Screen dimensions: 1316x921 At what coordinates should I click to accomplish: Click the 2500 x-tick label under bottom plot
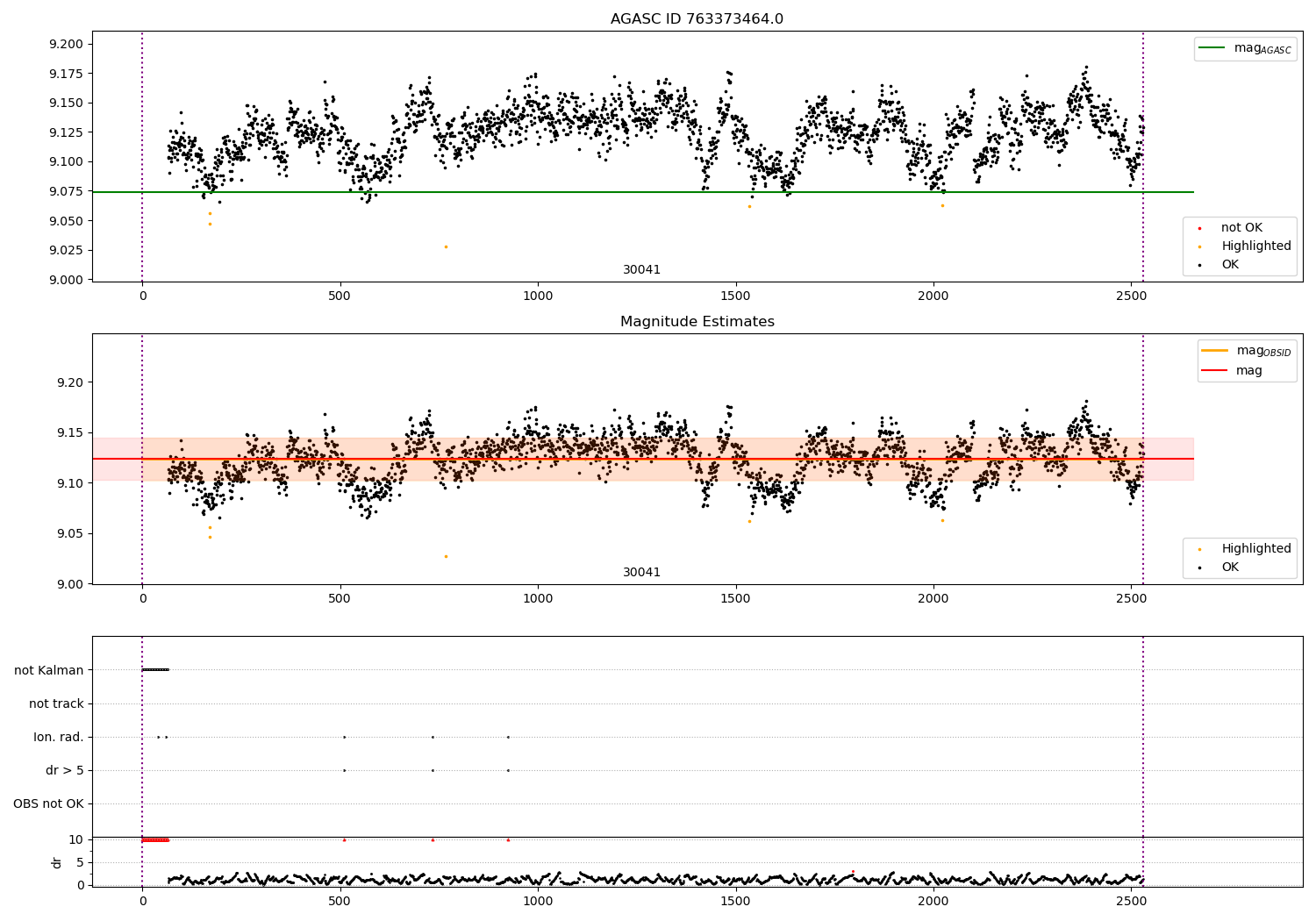pos(1131,900)
